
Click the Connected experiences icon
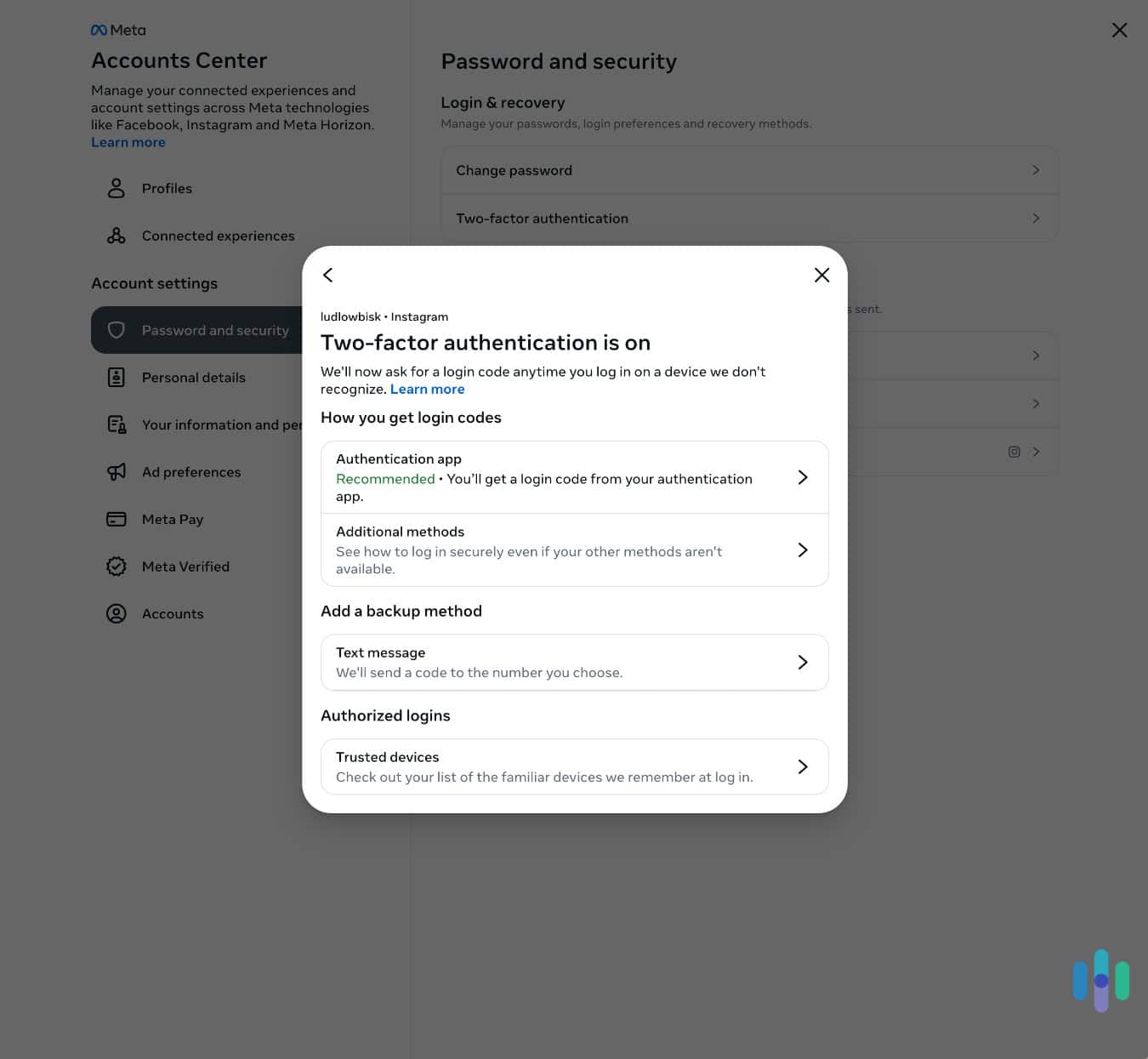pyautogui.click(x=116, y=236)
